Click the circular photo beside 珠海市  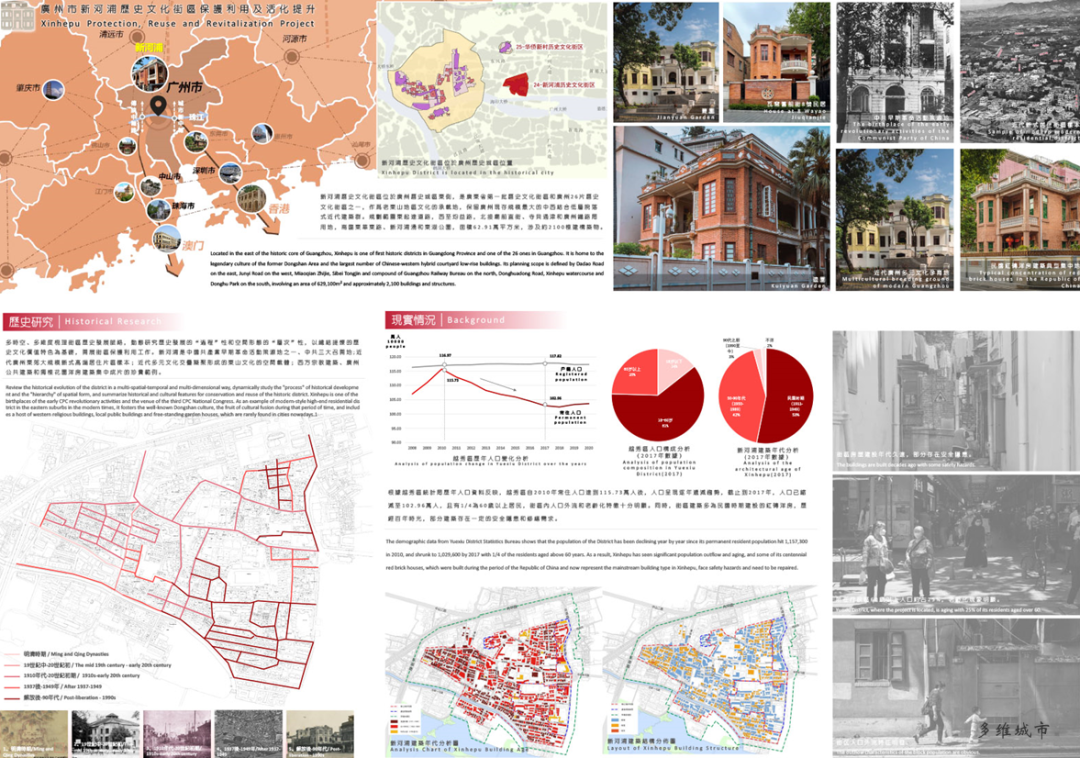(158, 210)
